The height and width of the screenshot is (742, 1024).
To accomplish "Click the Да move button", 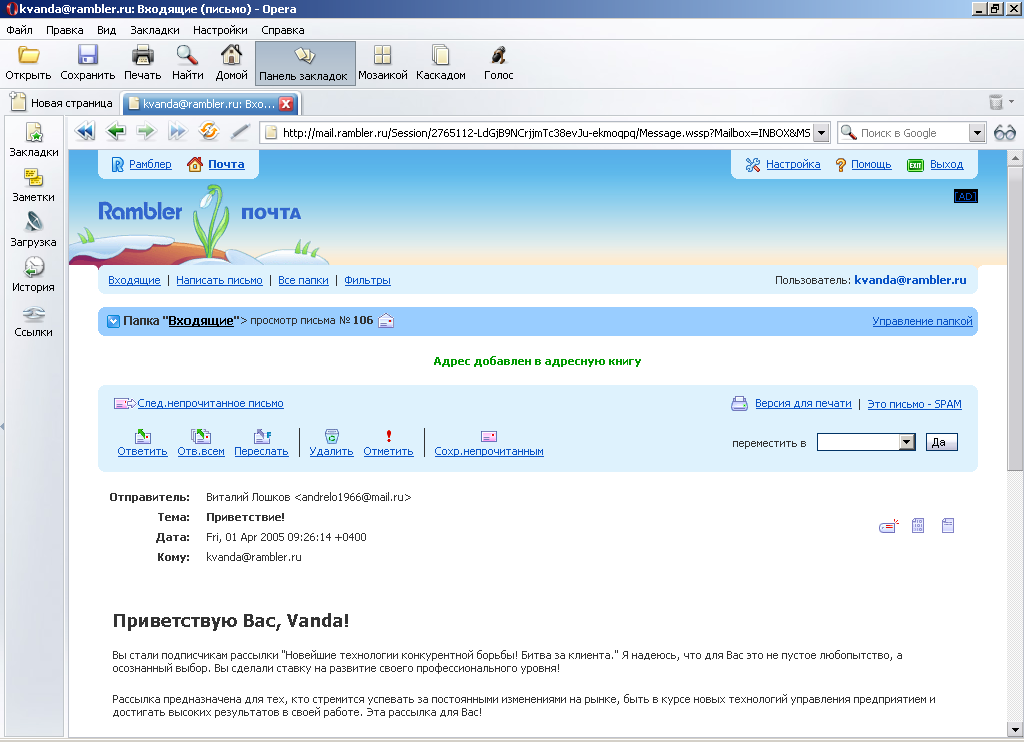I will [942, 442].
